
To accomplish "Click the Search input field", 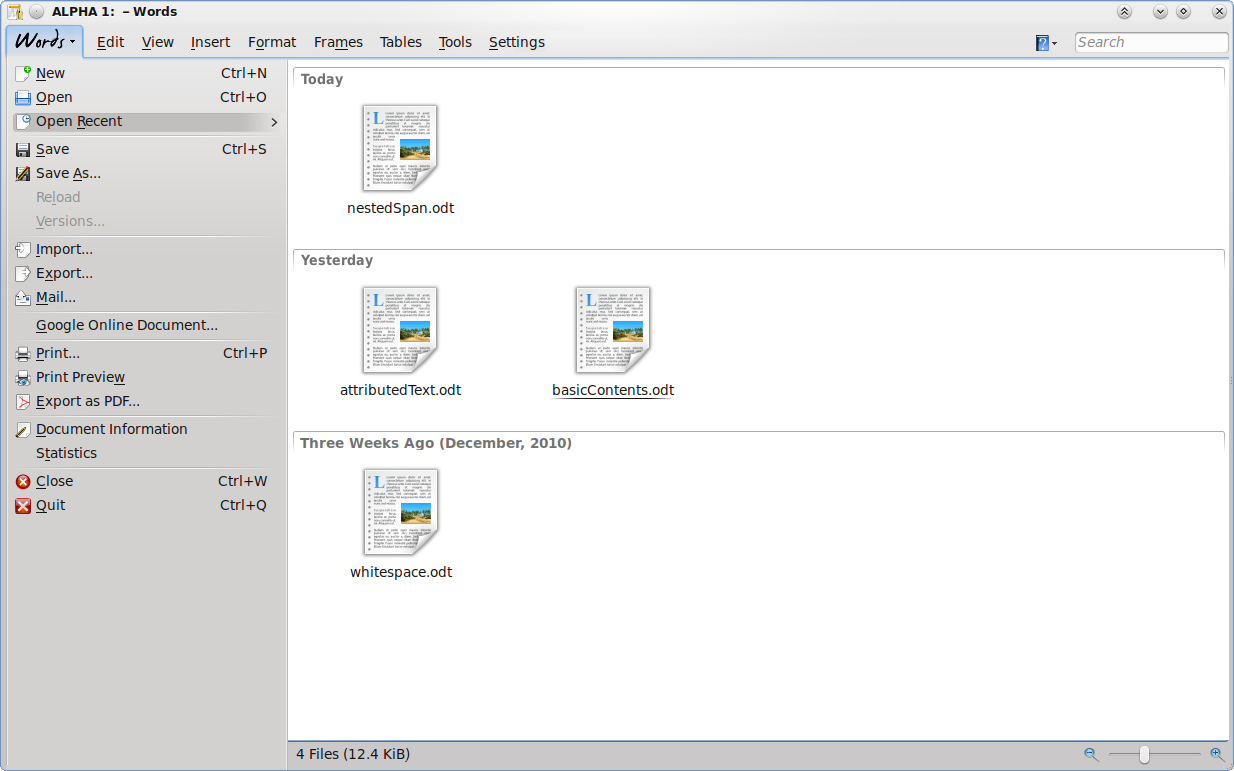I will click(1151, 42).
